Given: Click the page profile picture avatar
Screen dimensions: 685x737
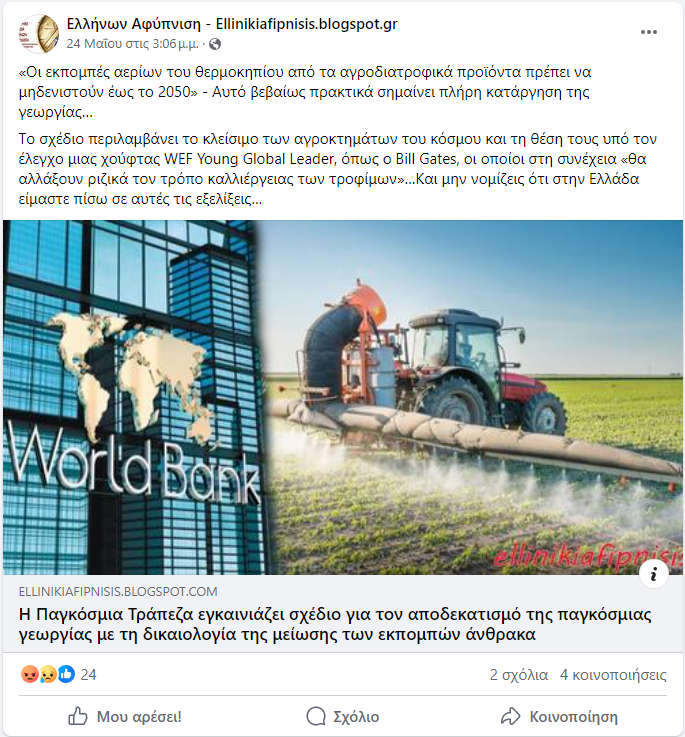Looking at the screenshot, I should pos(39,33).
